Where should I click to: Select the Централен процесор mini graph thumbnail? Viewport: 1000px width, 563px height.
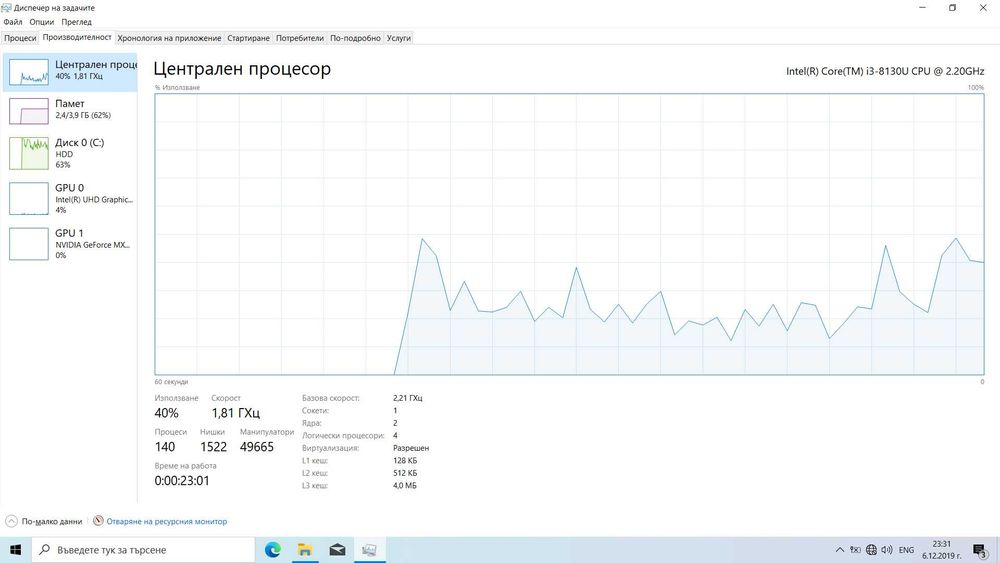coord(29,72)
